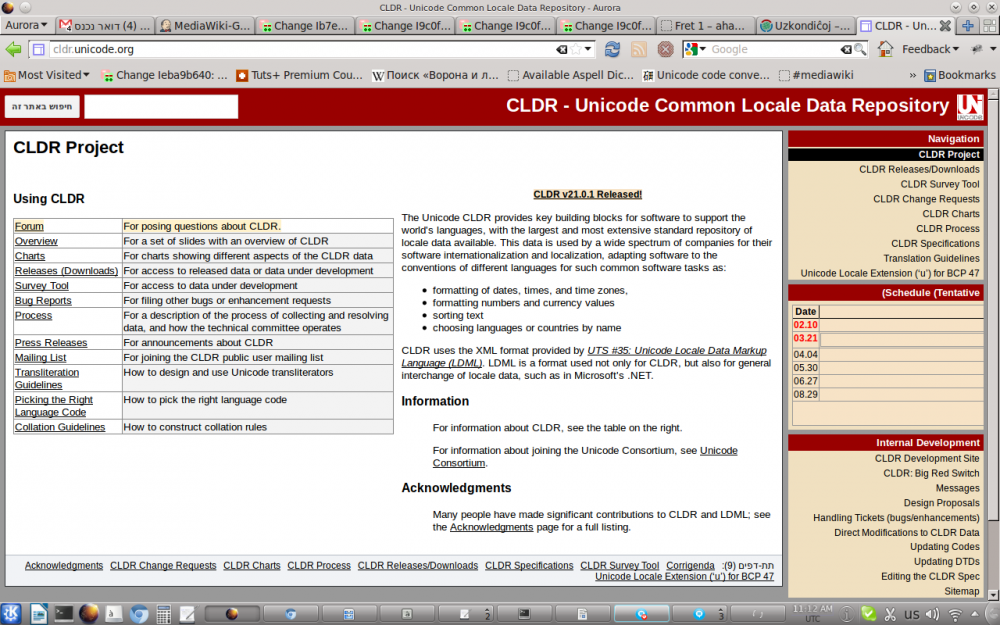Reload the page with the refresh icon

click(x=612, y=49)
